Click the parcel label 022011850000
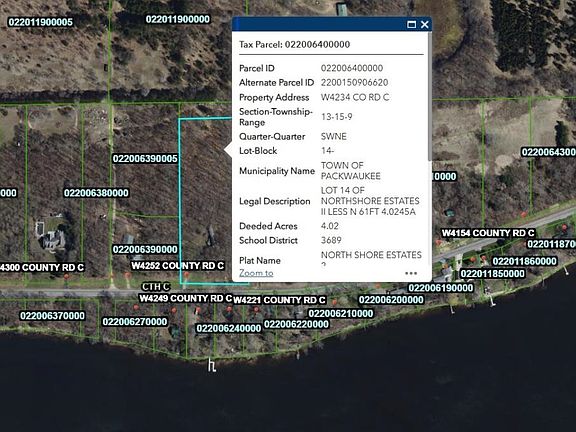The image size is (576, 432). click(x=493, y=274)
